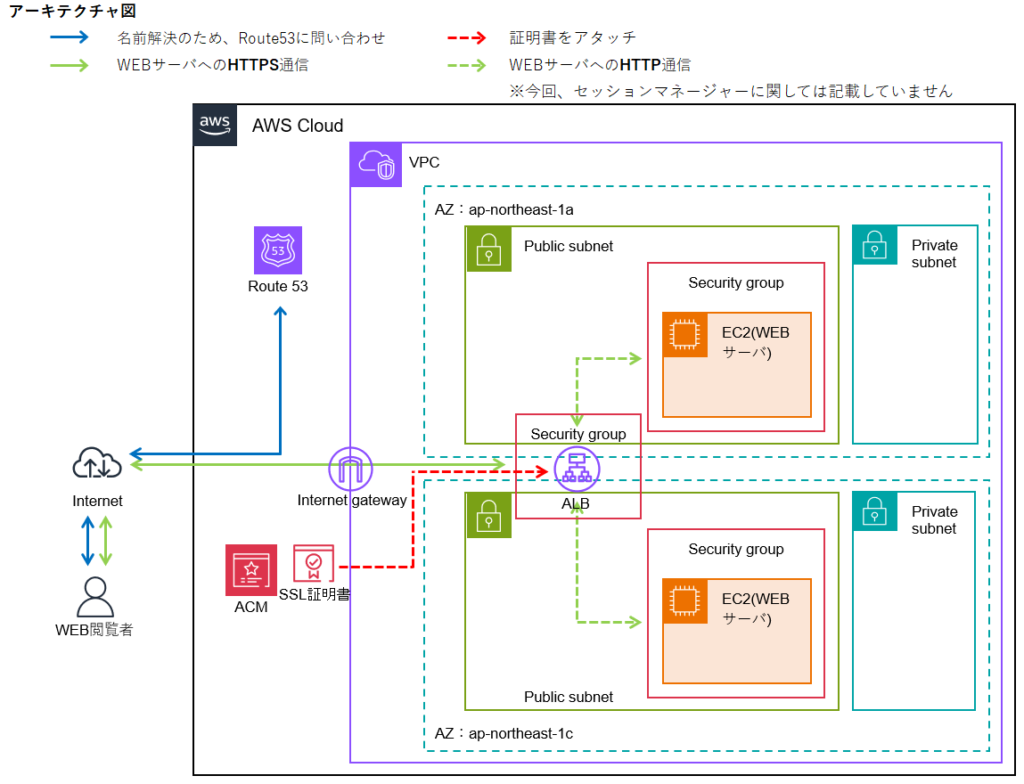
Task: Select the Private subnet label in ap-northeast-1c
Action: click(x=935, y=520)
